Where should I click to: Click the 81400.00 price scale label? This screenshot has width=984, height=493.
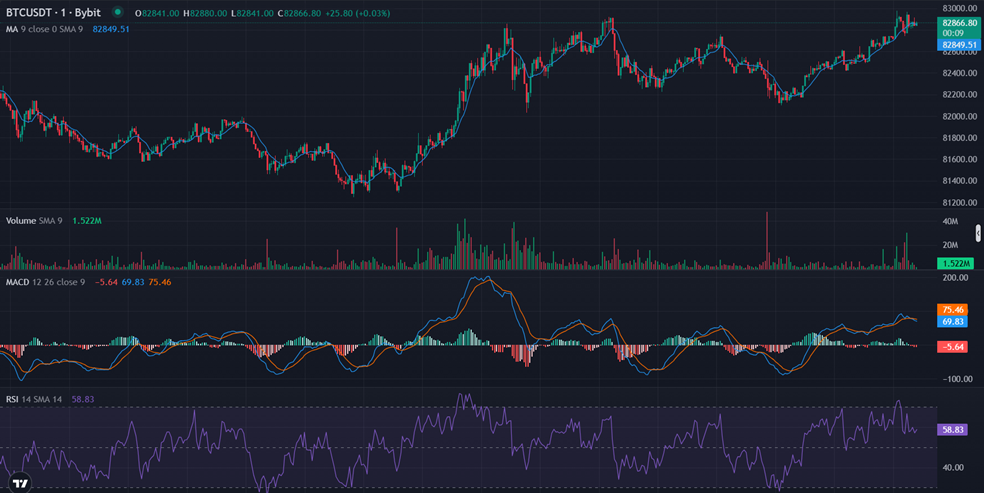[960, 181]
